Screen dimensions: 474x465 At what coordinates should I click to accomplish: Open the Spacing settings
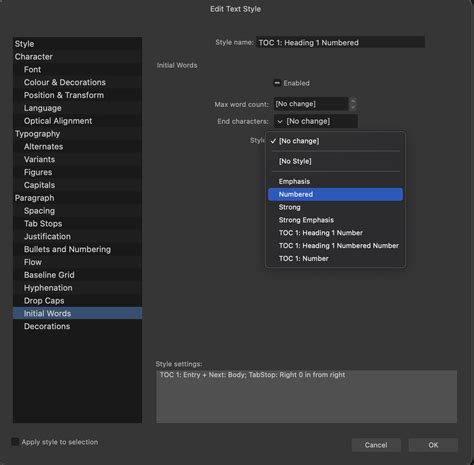[x=77, y=211]
